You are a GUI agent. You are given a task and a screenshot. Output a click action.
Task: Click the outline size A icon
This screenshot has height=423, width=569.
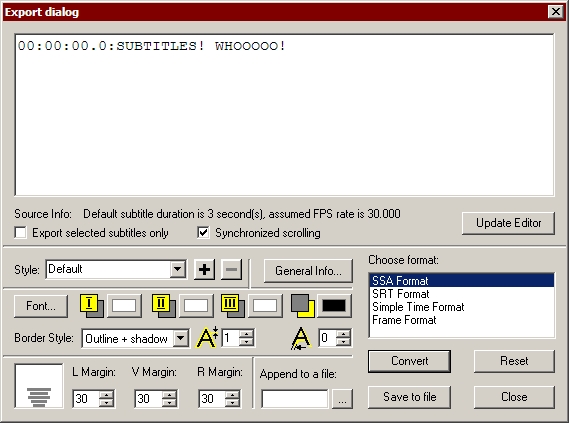pyautogui.click(x=207, y=337)
